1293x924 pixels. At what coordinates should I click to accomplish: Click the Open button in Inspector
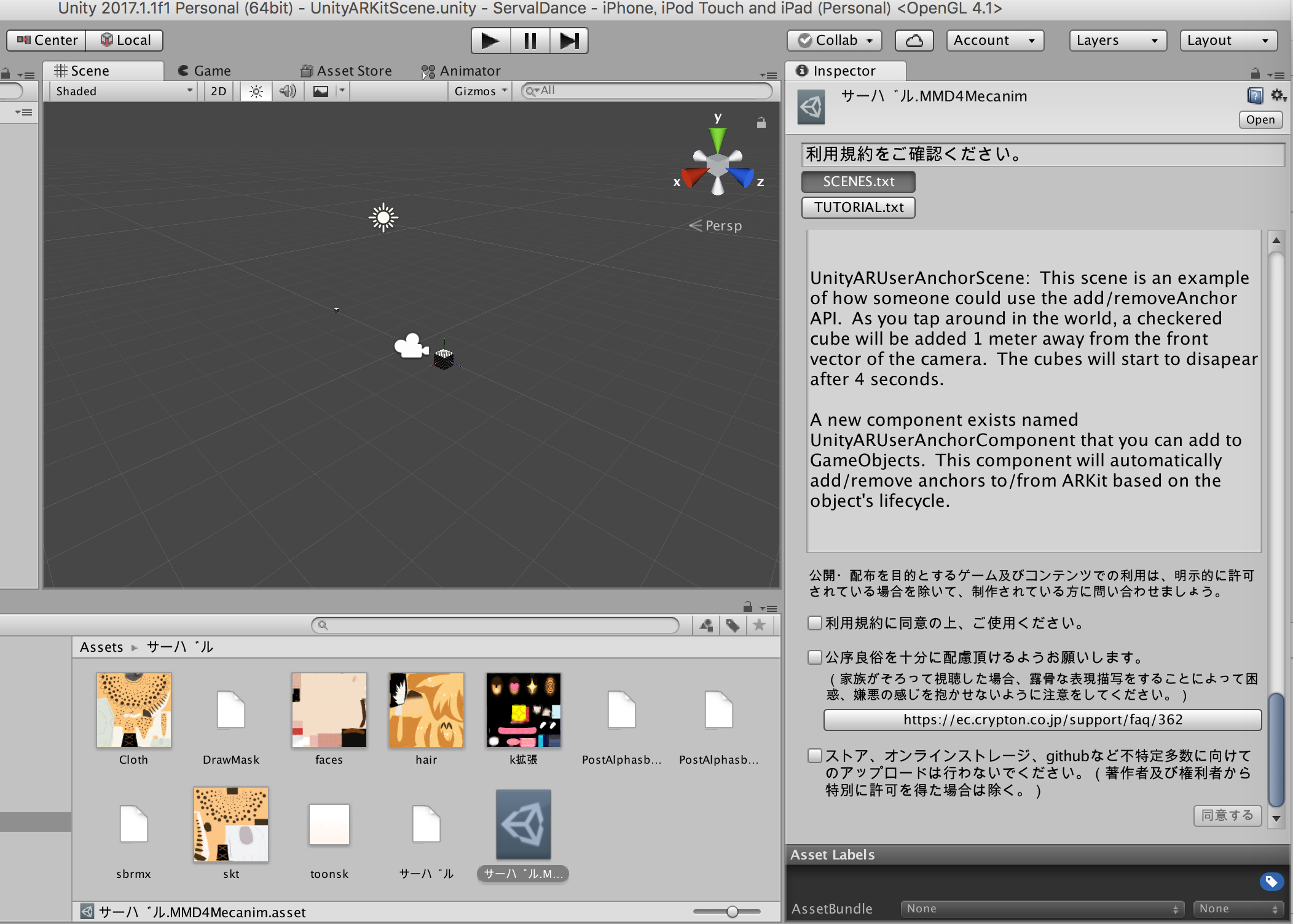(1260, 120)
